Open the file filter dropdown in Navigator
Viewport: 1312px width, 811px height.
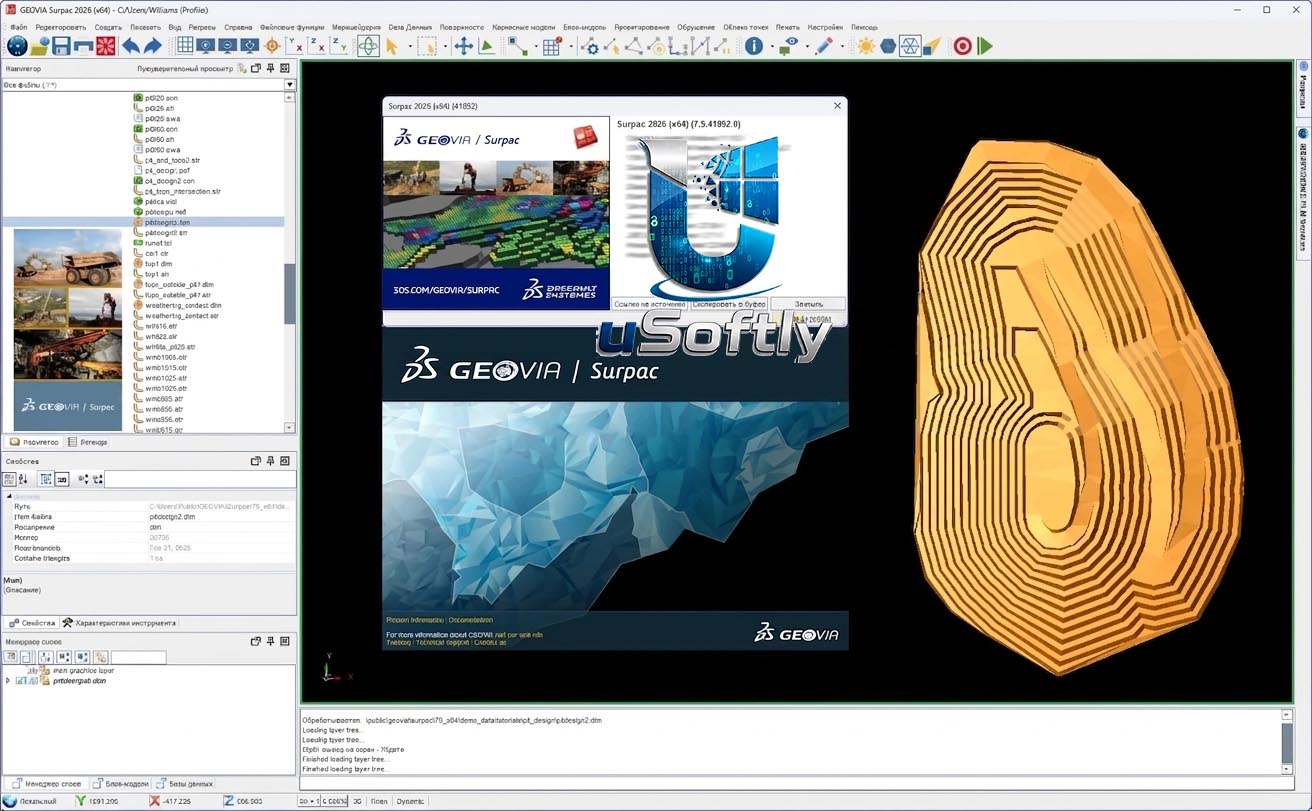tap(290, 85)
